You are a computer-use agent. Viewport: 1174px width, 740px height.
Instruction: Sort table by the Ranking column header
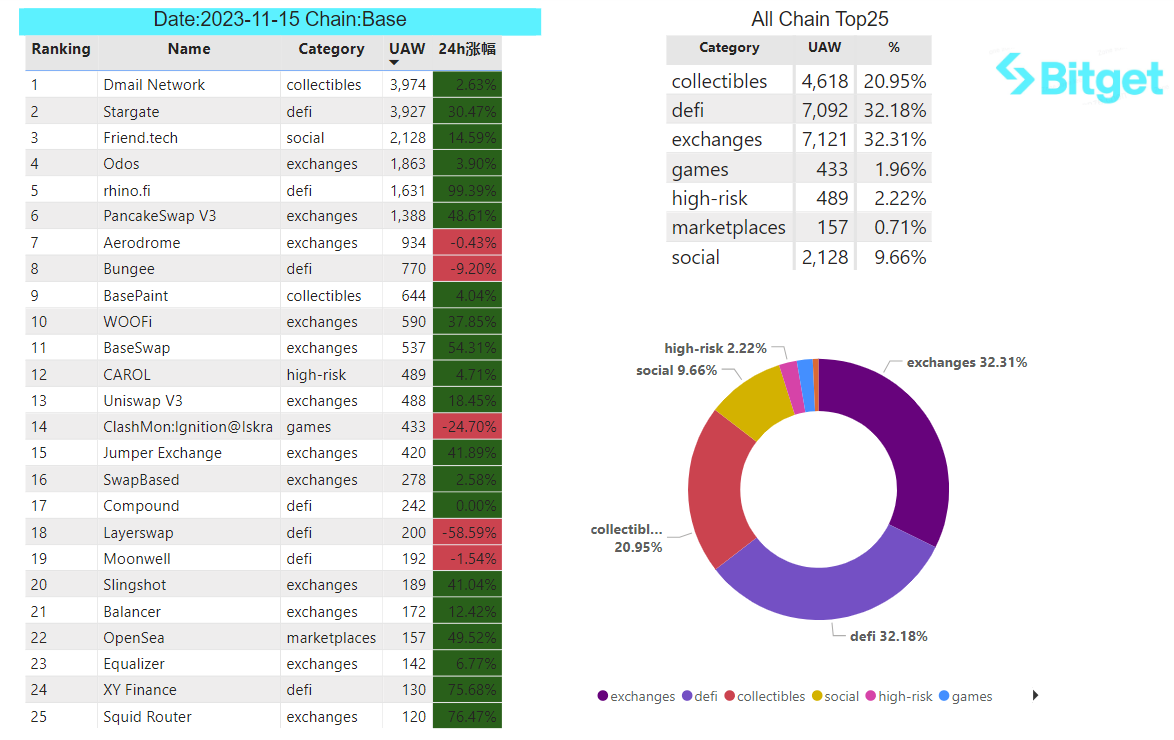pos(61,49)
